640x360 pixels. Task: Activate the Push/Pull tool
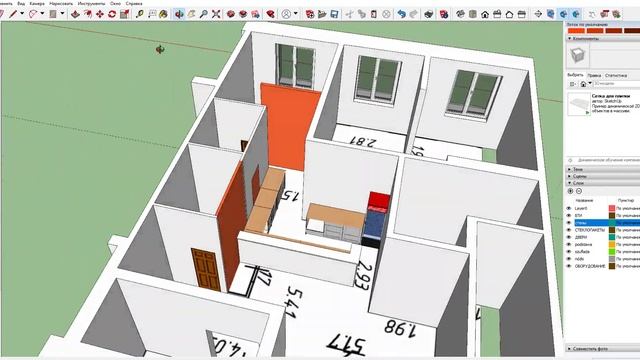75,14
